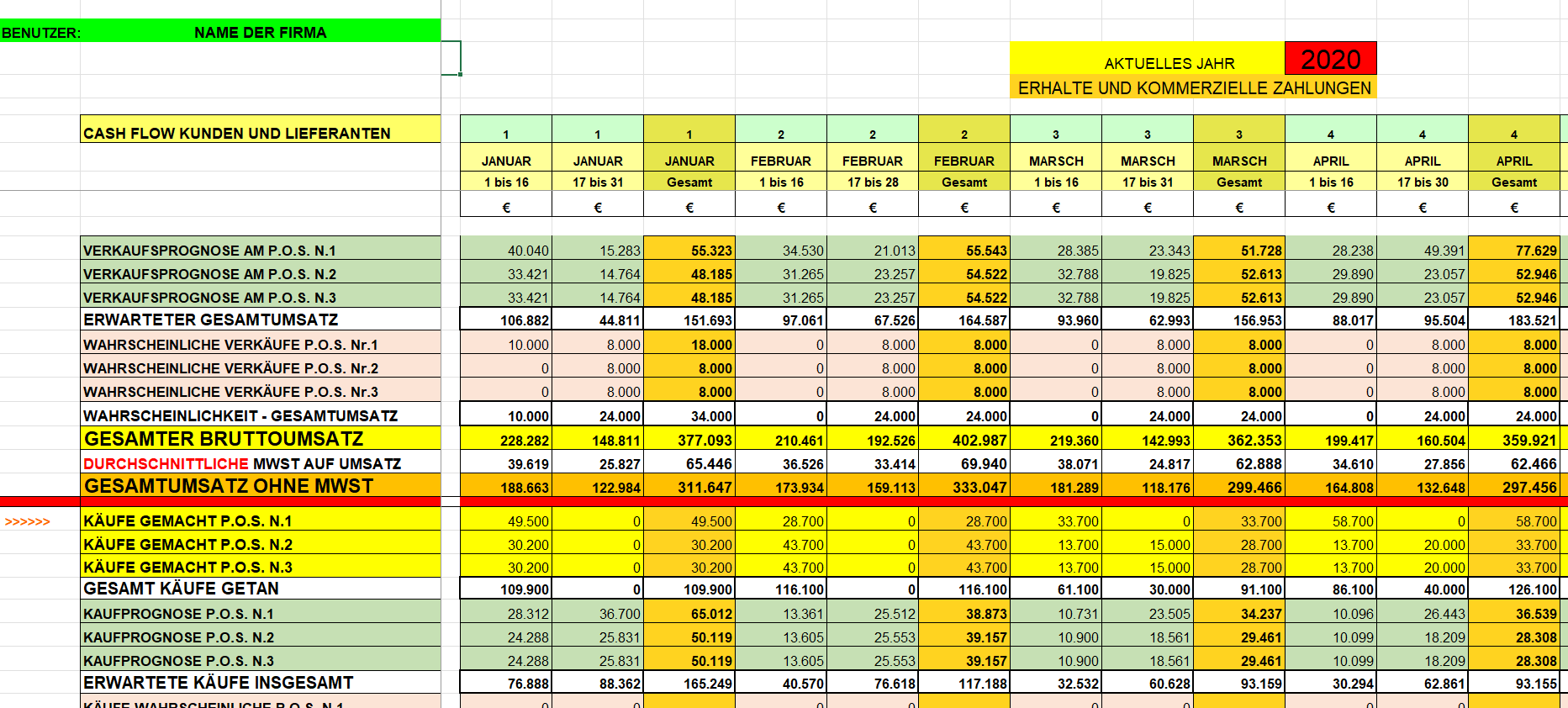Select the WAHRSCHEINLICHKEIT - GESAMTUMSATZ row label

tap(240, 415)
